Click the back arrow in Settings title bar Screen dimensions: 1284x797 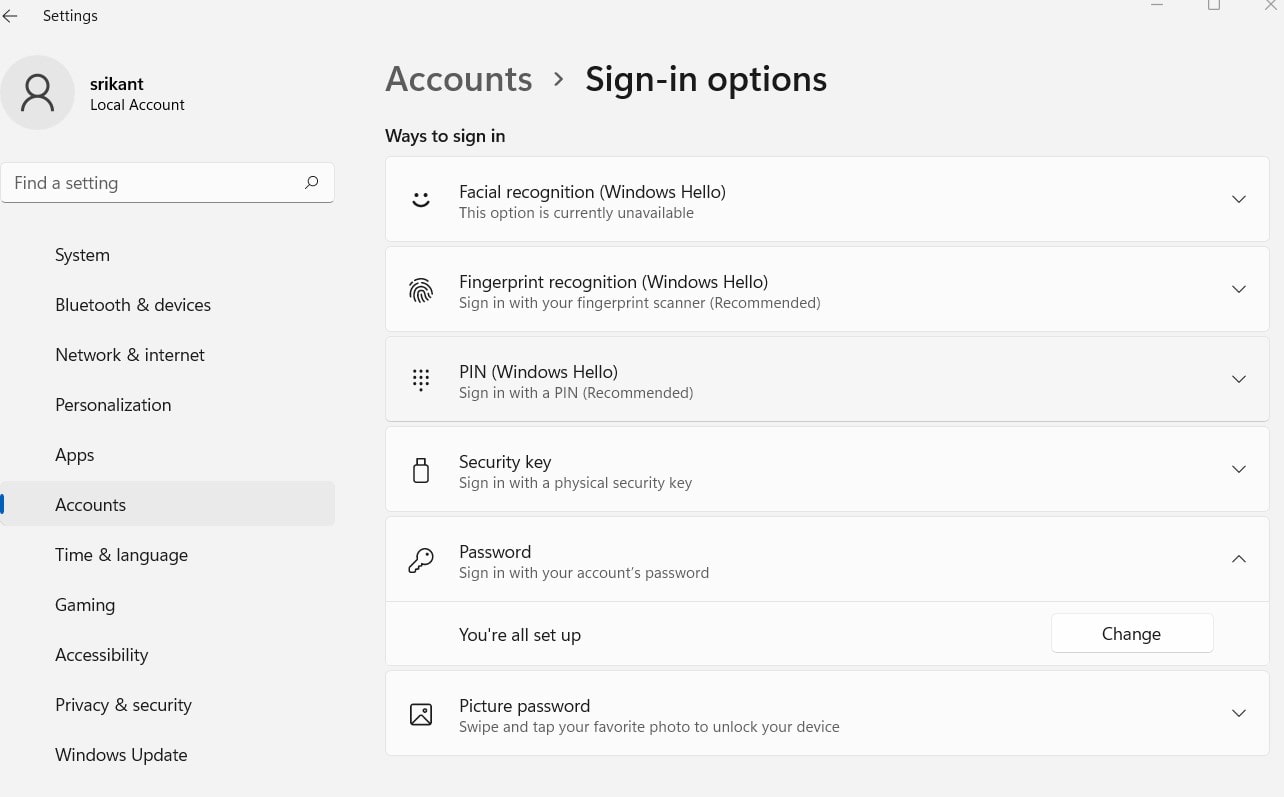pos(10,16)
